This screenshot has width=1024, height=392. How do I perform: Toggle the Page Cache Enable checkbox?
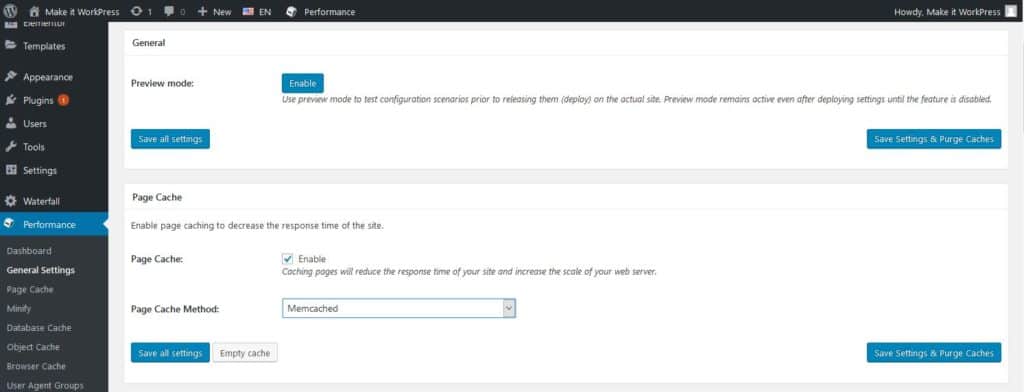287,259
